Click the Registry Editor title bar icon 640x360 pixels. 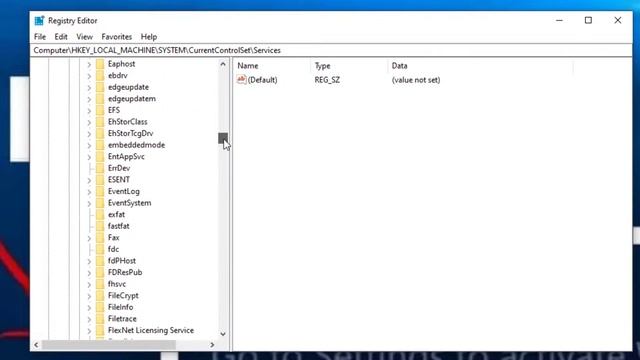click(x=39, y=20)
